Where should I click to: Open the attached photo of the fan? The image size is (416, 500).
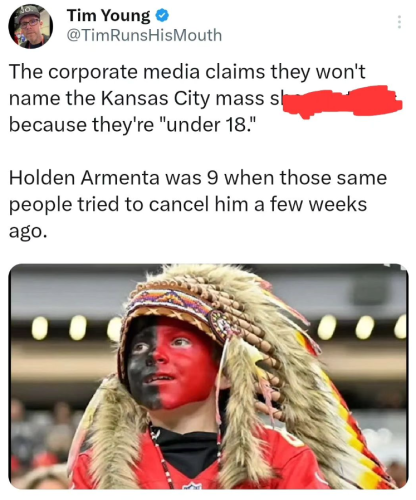click(x=208, y=376)
